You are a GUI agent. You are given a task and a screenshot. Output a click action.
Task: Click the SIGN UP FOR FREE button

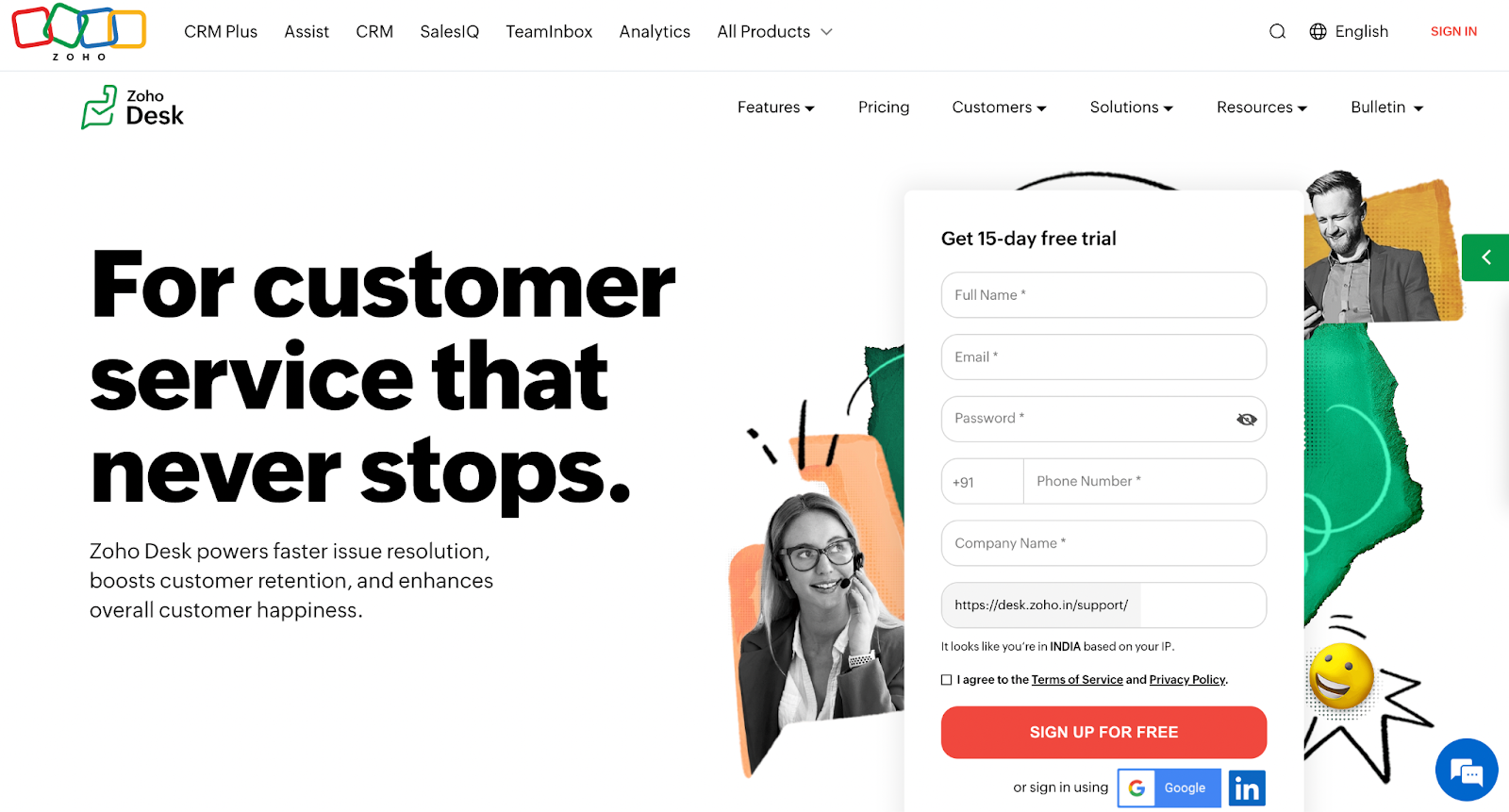coord(1103,733)
